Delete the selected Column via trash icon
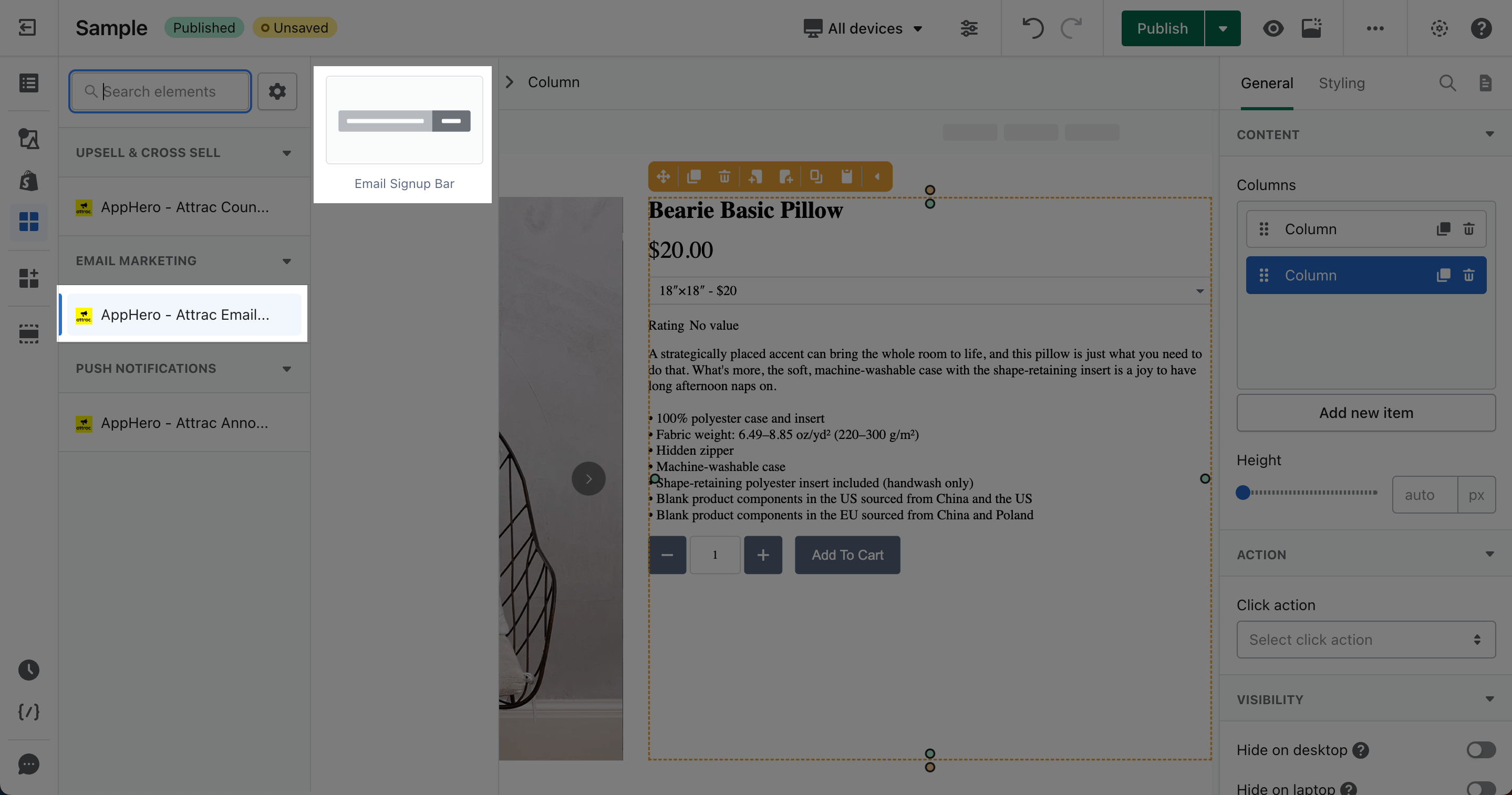1512x795 pixels. point(1468,275)
